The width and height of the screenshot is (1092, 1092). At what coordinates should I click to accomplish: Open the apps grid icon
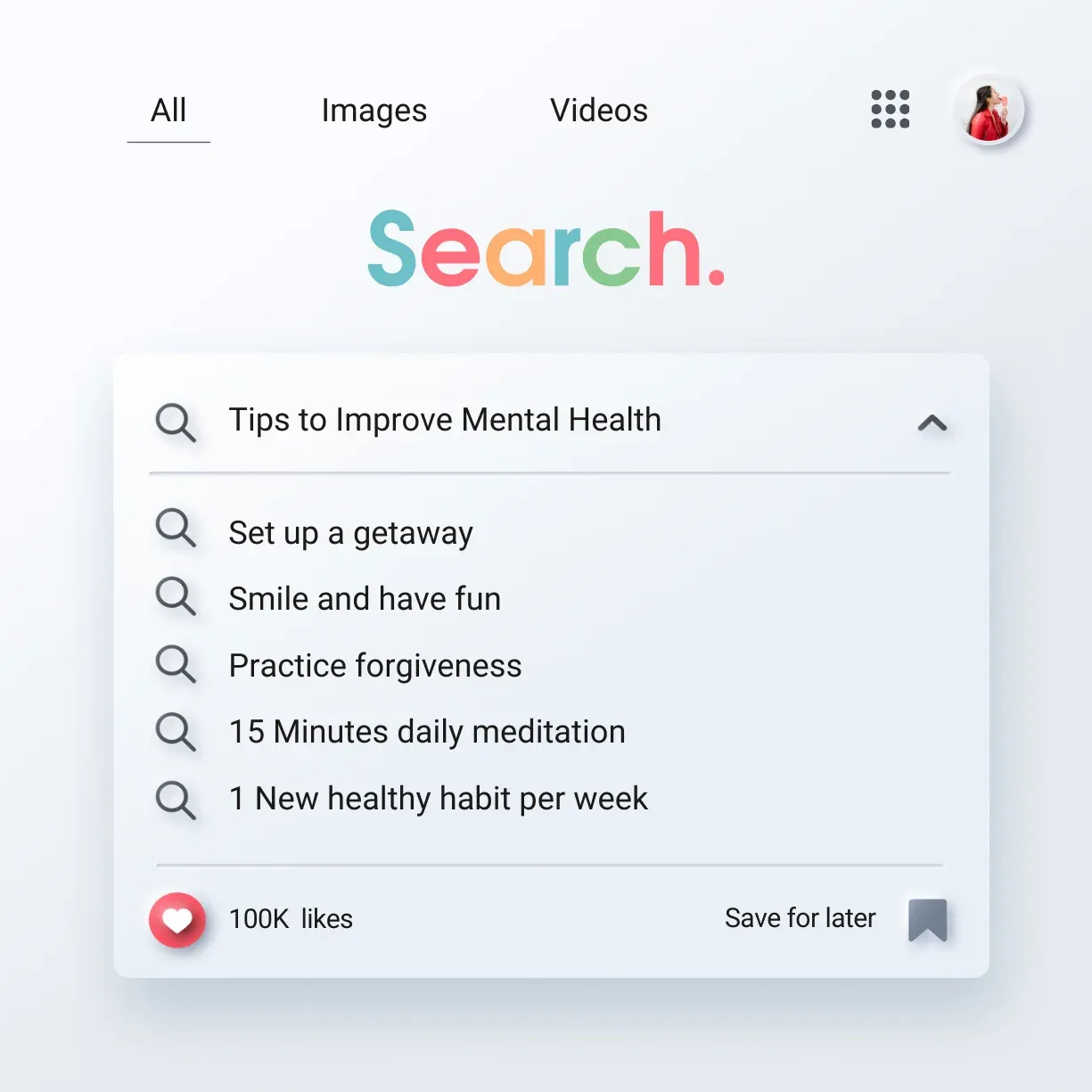point(890,110)
